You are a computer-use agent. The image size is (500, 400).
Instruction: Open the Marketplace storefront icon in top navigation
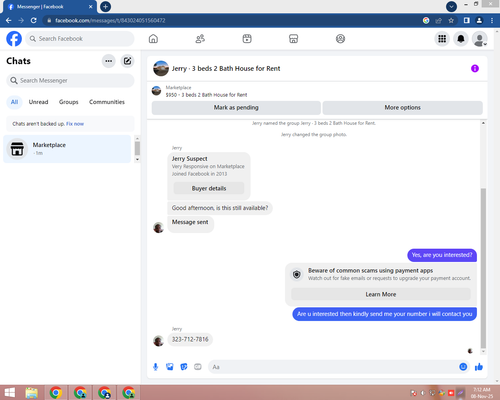(293, 39)
